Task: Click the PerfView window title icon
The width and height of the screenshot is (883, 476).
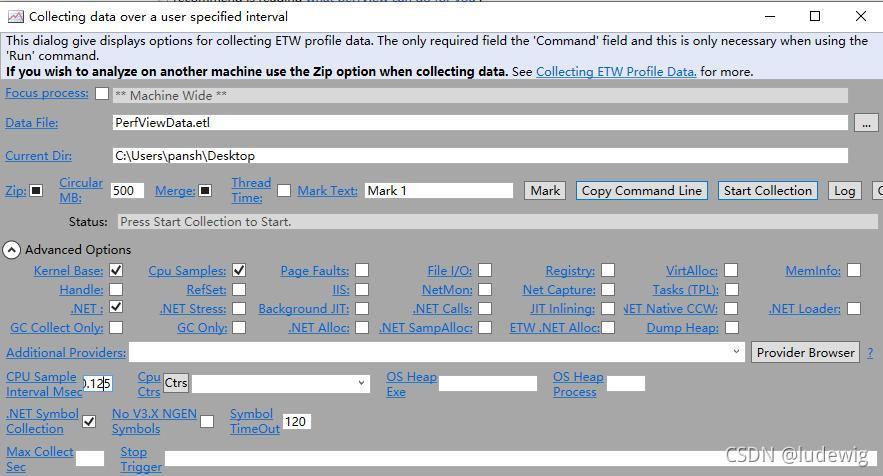Action: pyautogui.click(x=15, y=16)
